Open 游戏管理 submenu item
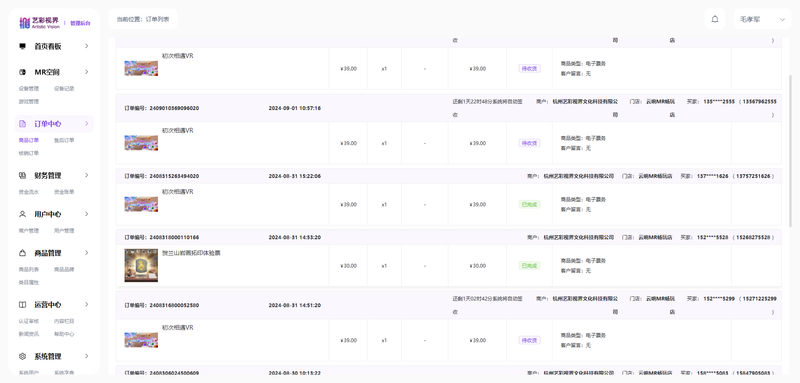Viewport: 800px width, 383px height. click(29, 101)
